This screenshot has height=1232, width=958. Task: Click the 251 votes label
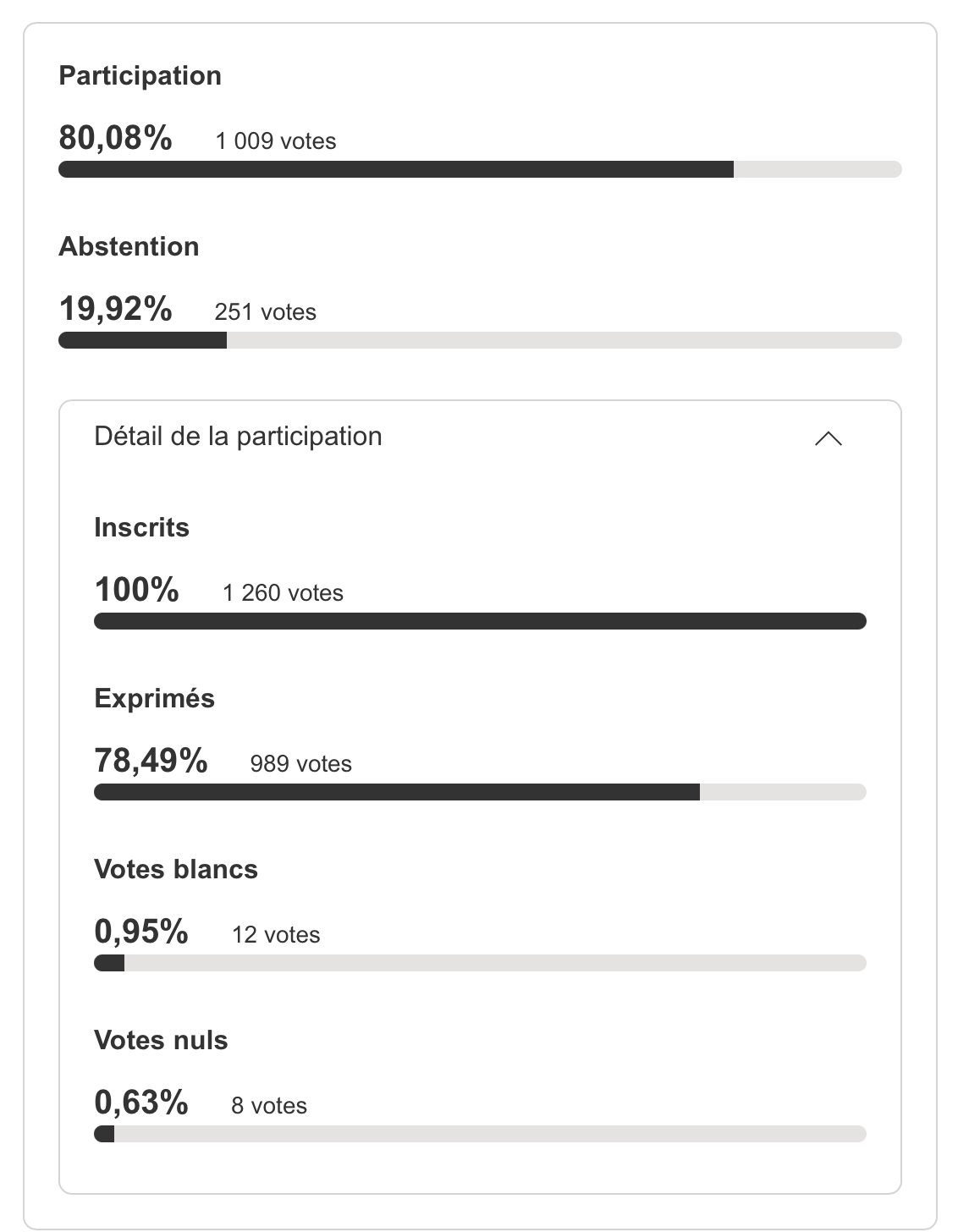point(266,312)
